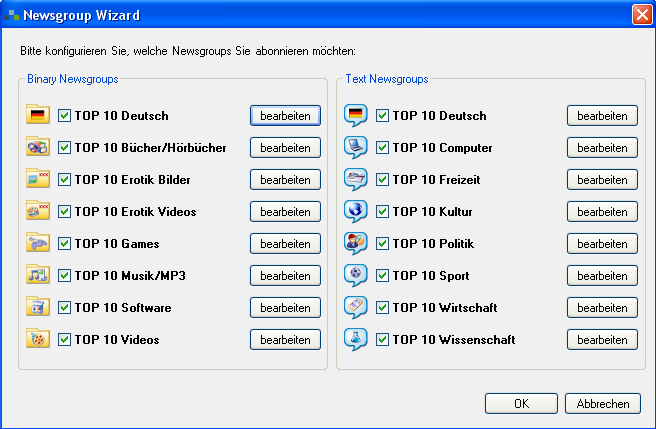The height and width of the screenshot is (429, 656).
Task: Toggle TOP 10 Software checkbox
Action: (x=64, y=308)
